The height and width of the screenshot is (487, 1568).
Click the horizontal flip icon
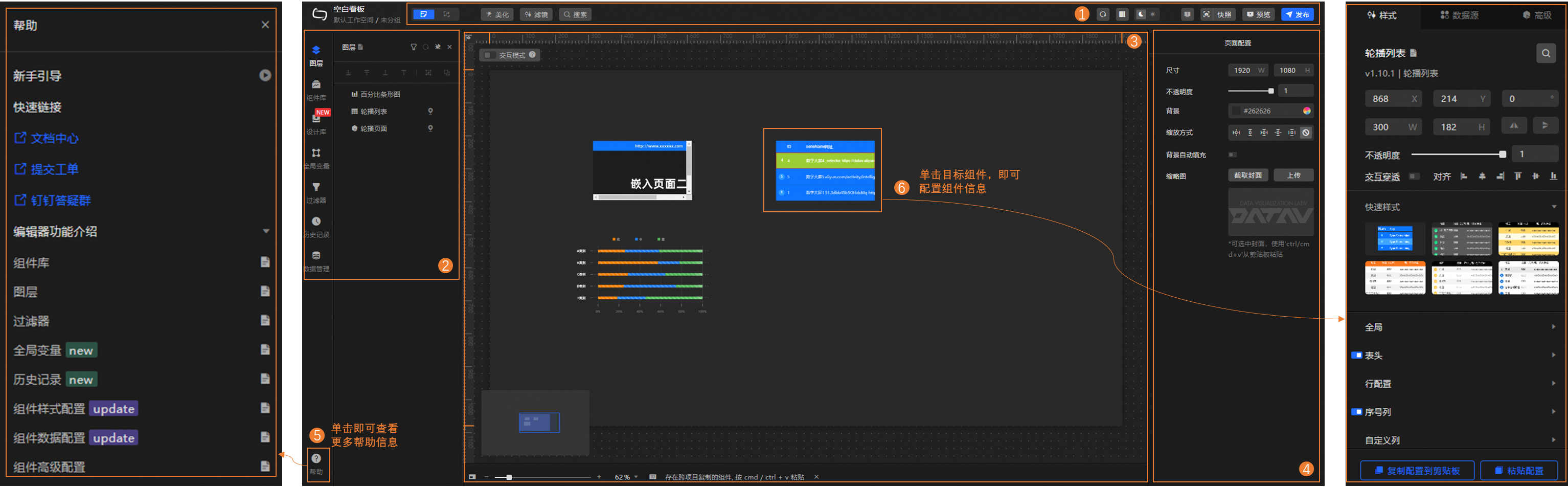point(1513,126)
